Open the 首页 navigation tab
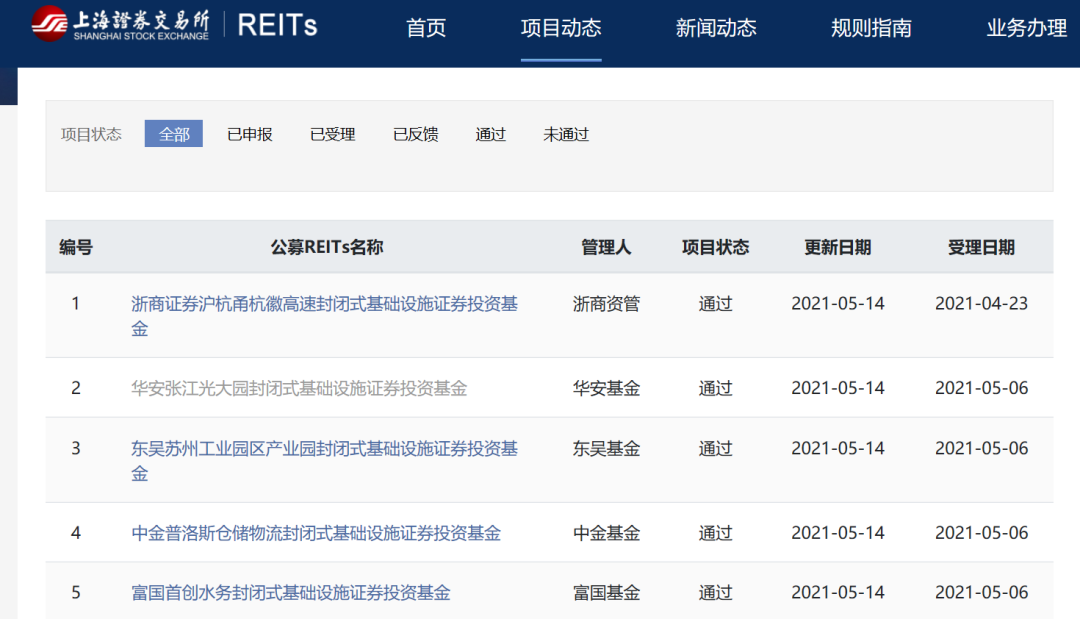Viewport: 1080px width, 619px height. [426, 28]
